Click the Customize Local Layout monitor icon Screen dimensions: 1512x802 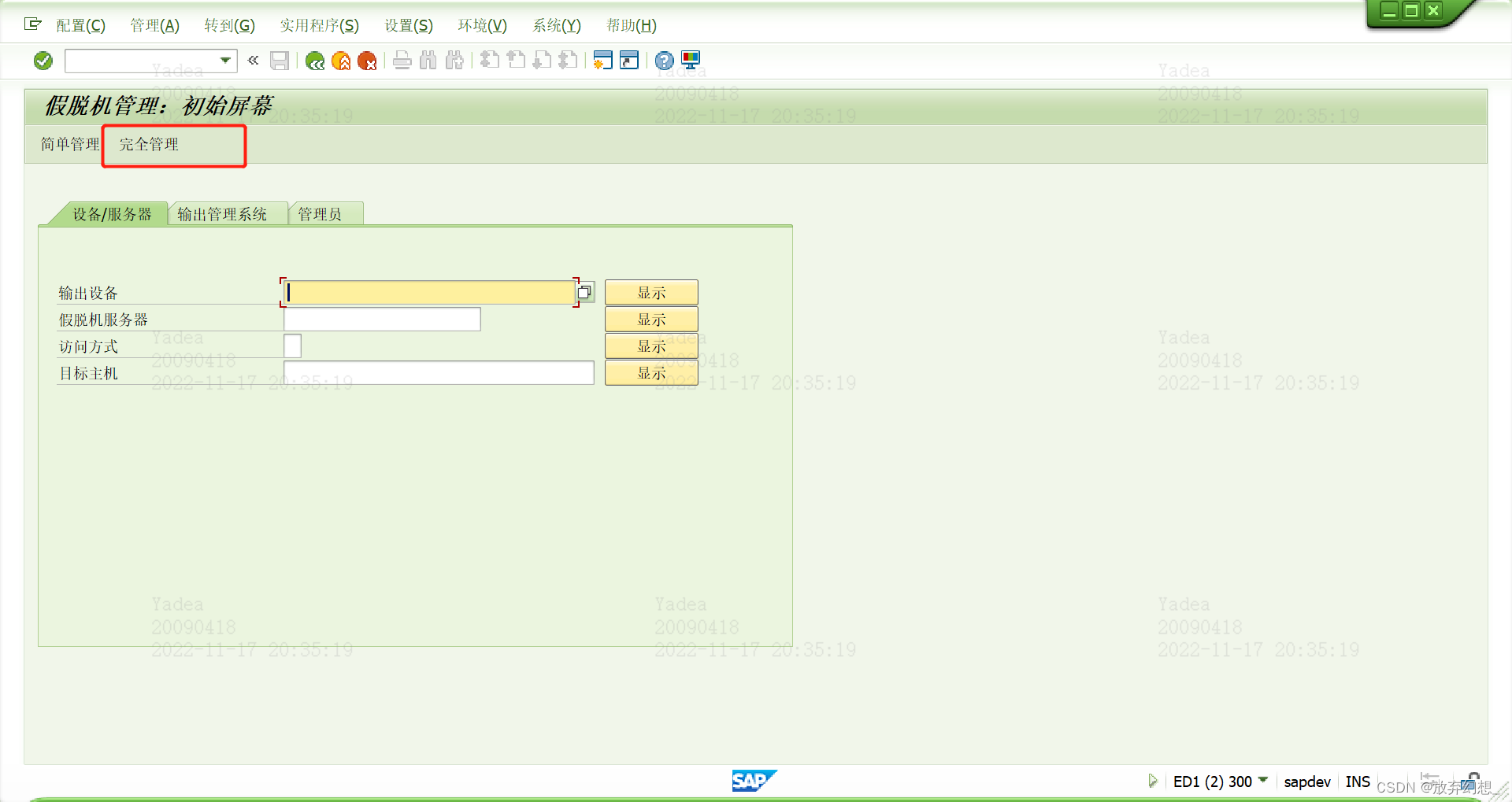(691, 60)
